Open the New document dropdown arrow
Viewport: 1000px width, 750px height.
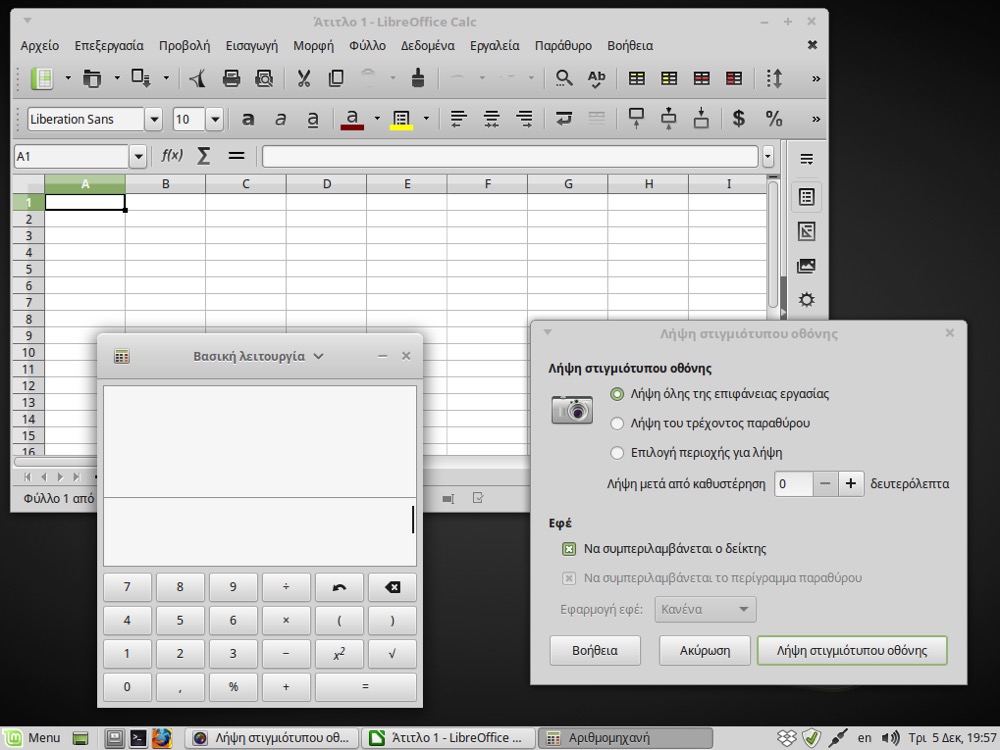coord(68,78)
